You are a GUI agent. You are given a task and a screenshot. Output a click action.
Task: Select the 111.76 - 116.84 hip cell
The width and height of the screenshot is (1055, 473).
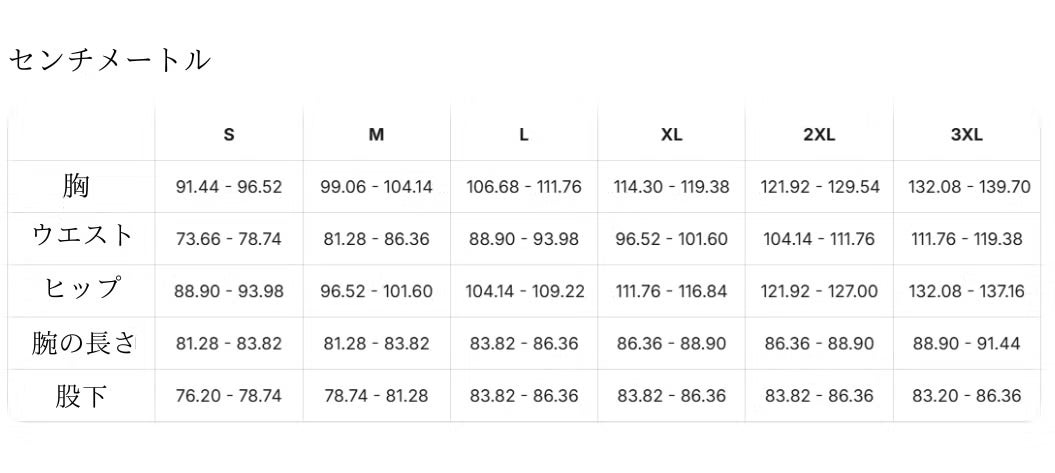[672, 291]
